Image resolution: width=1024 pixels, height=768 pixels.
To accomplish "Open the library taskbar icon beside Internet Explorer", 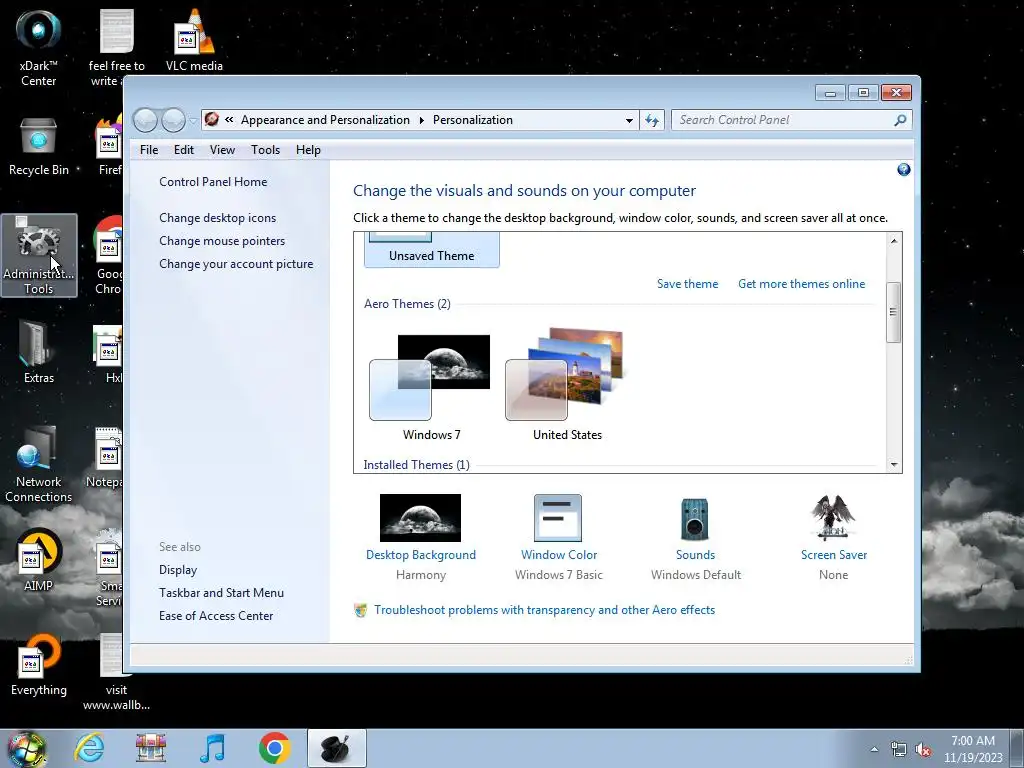I will point(150,748).
